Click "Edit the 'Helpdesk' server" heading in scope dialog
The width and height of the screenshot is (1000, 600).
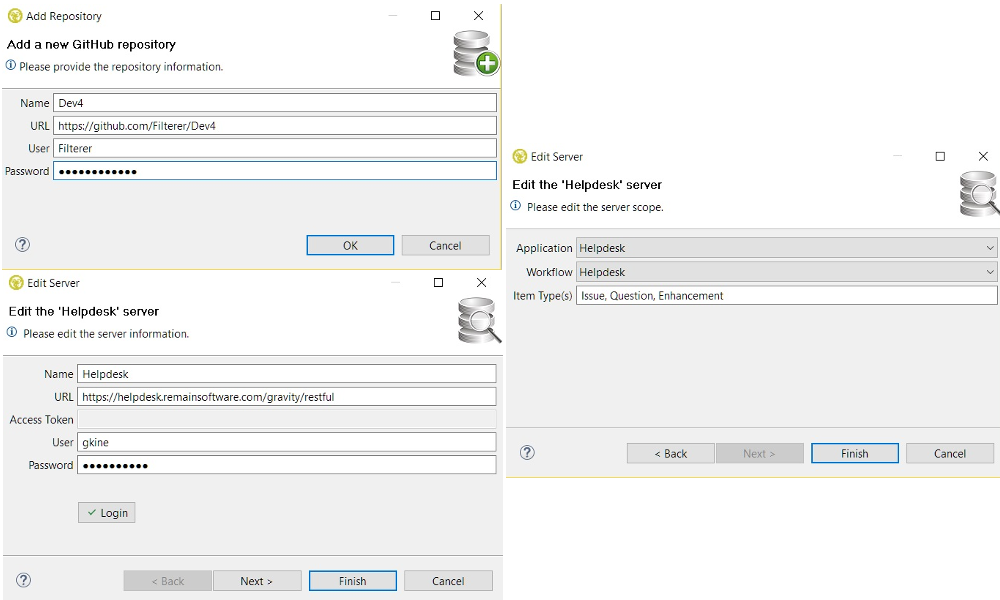pos(587,185)
